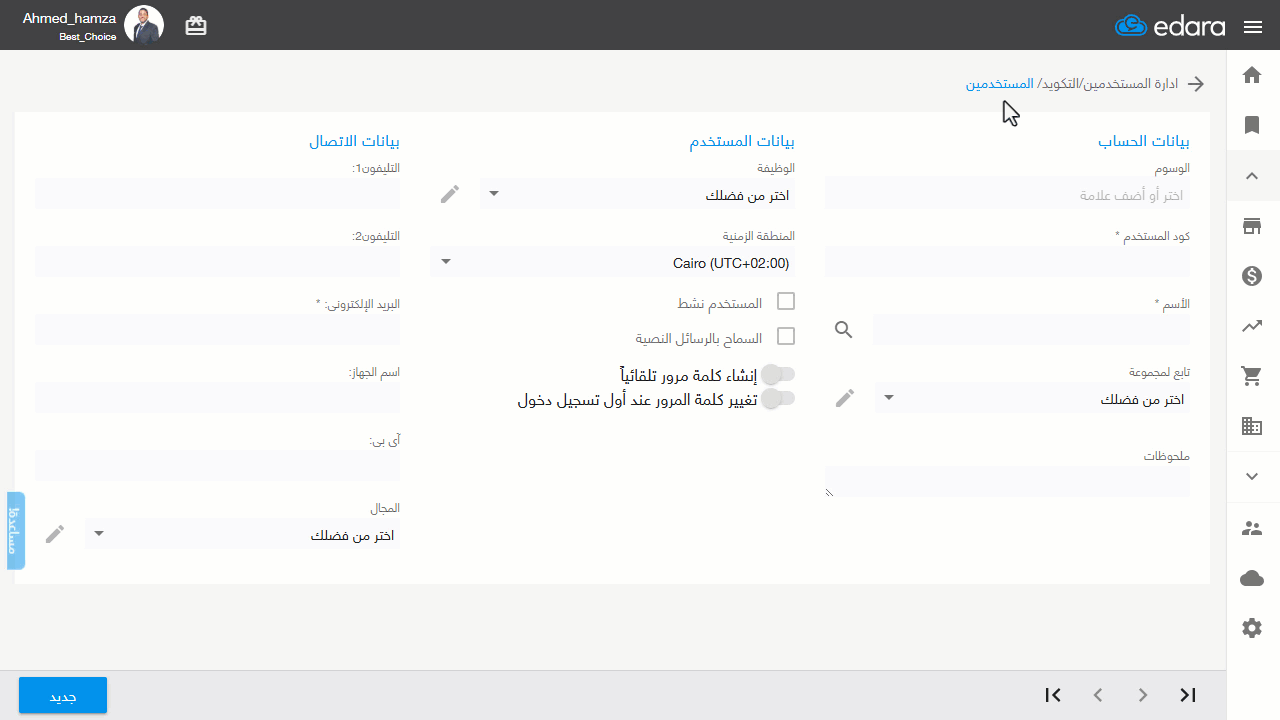Screen dimensions: 1280x720
Task: Open the users group sidebar icon
Action: (x=1252, y=528)
